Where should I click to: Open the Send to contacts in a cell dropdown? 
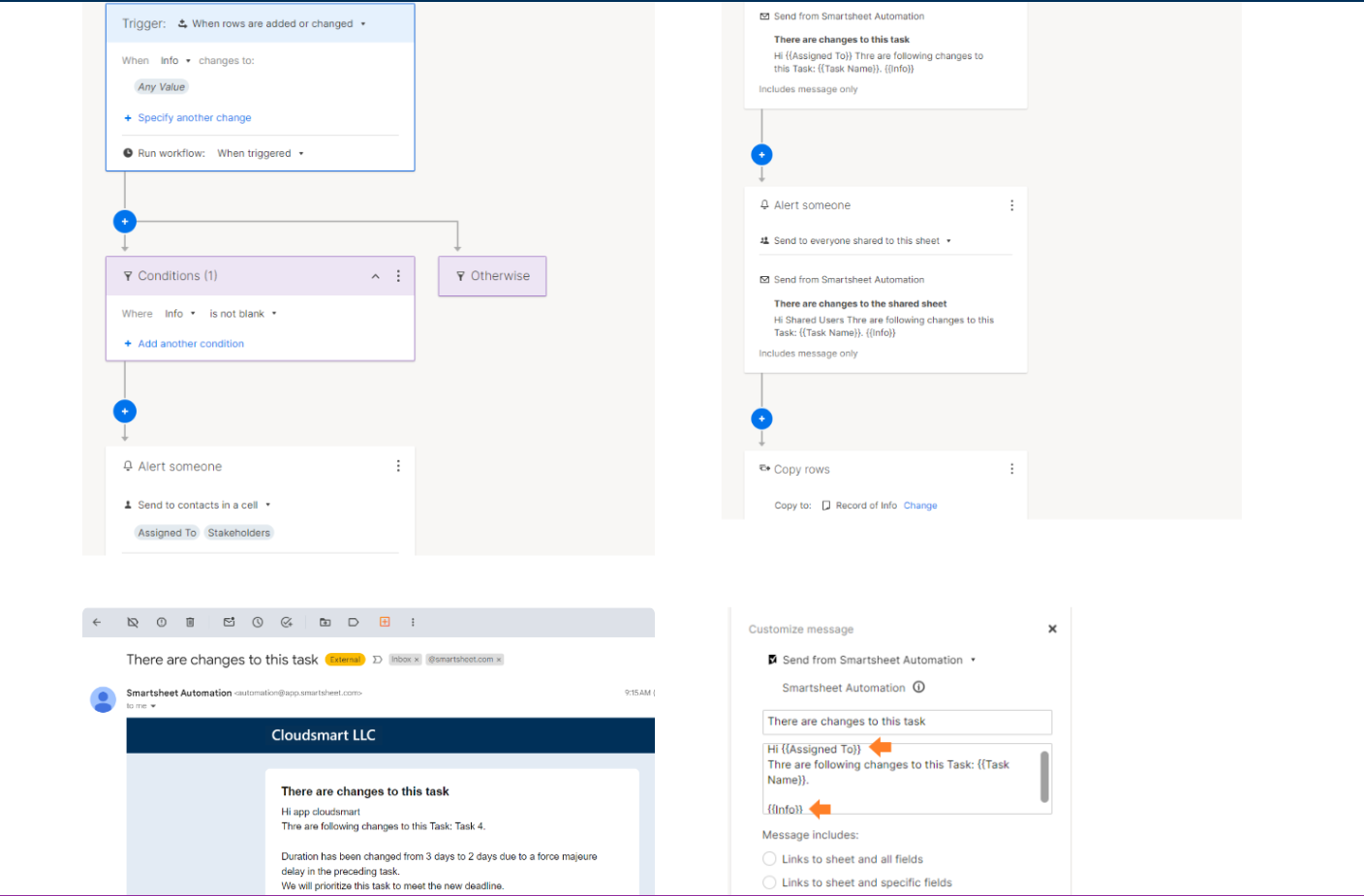pyautogui.click(x=197, y=505)
